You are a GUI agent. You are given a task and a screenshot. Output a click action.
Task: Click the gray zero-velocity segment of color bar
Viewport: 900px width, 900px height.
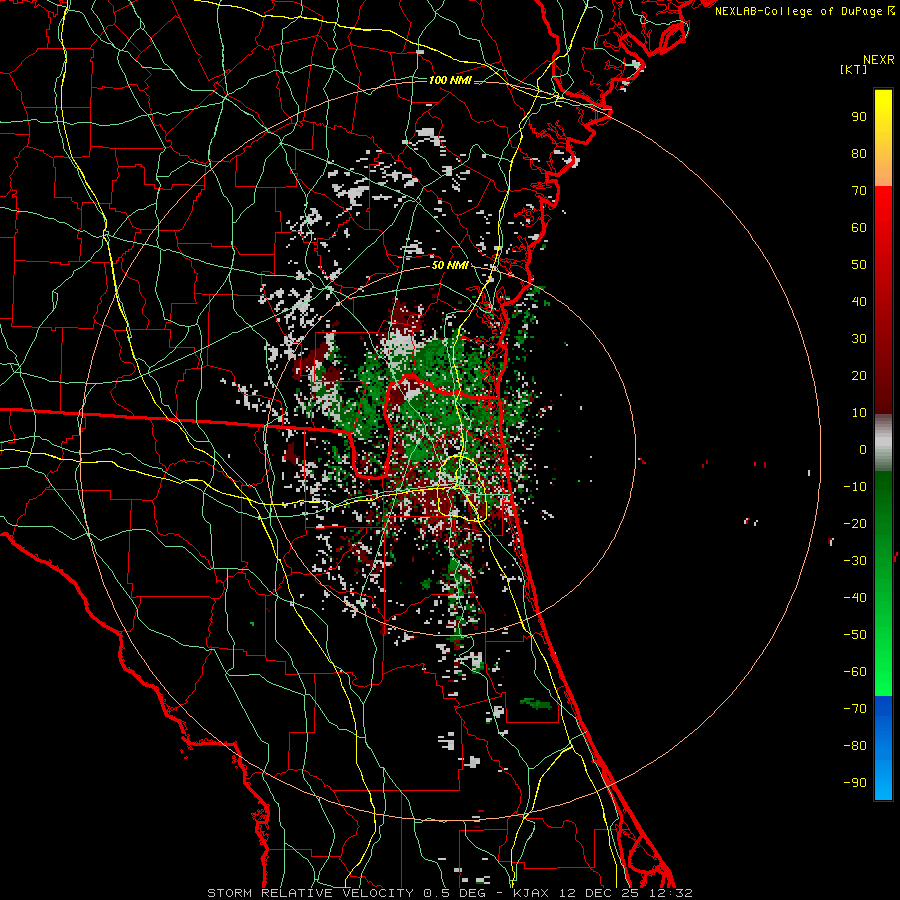click(883, 443)
